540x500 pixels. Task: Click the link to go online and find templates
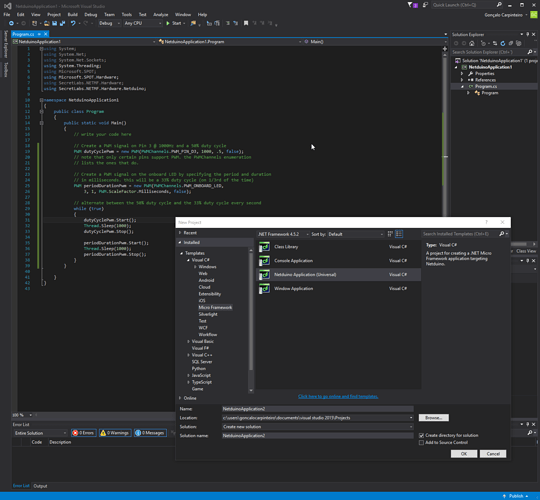coord(338,397)
